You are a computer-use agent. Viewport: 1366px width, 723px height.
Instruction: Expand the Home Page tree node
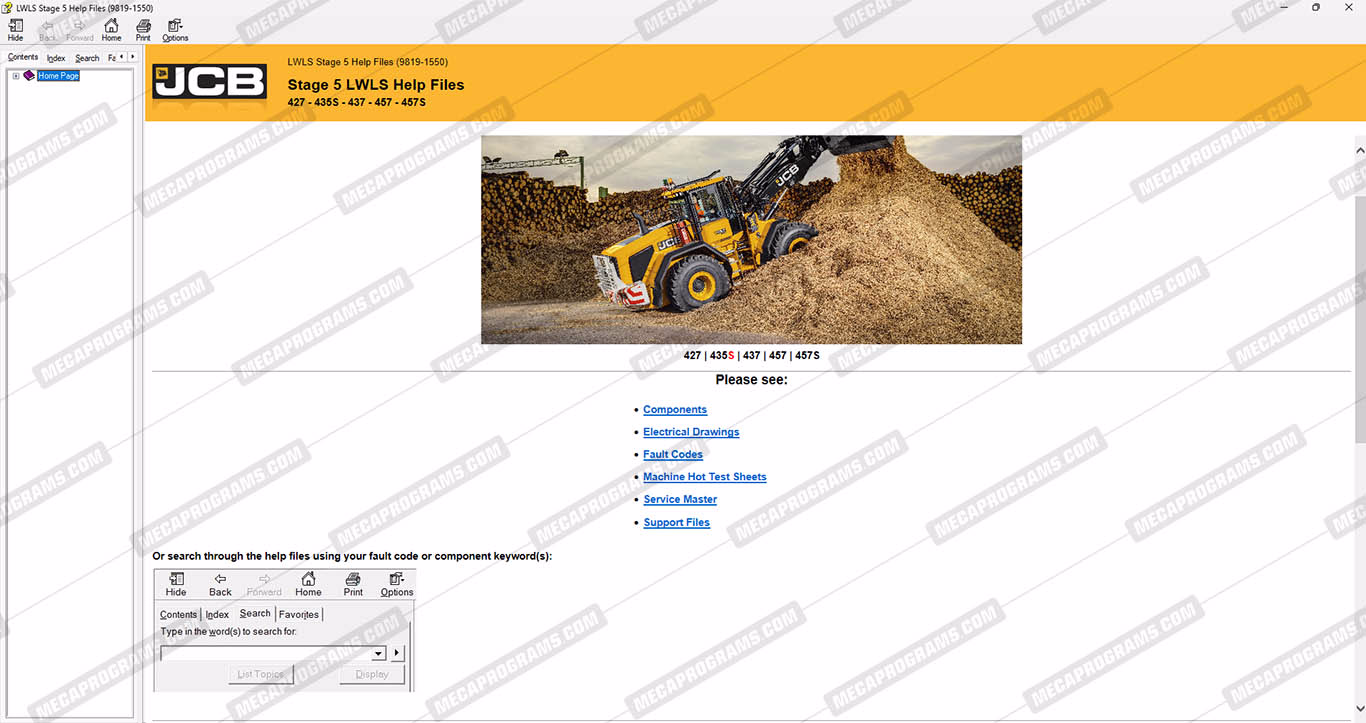click(x=15, y=76)
